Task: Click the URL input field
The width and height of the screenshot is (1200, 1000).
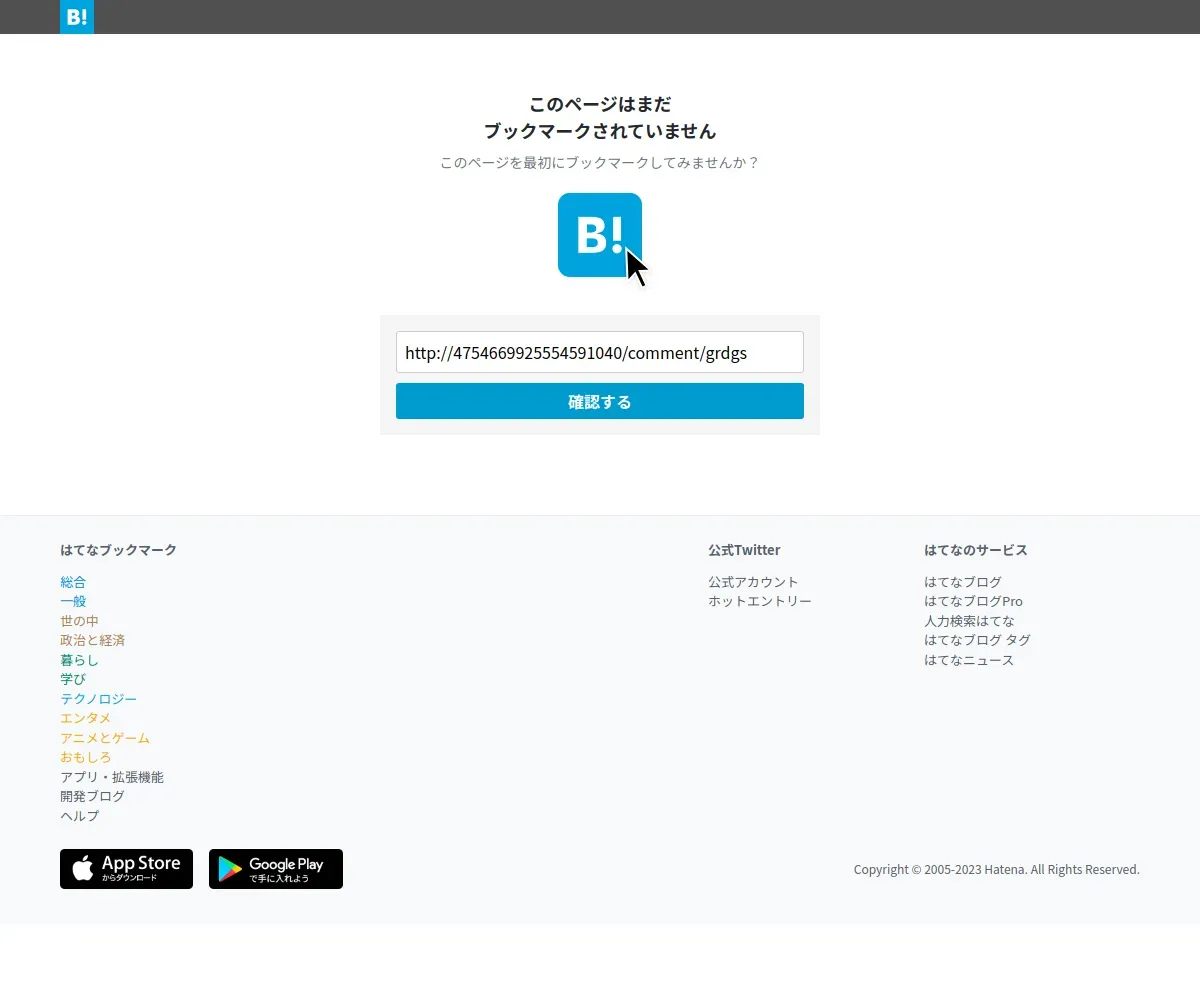Action: [600, 352]
